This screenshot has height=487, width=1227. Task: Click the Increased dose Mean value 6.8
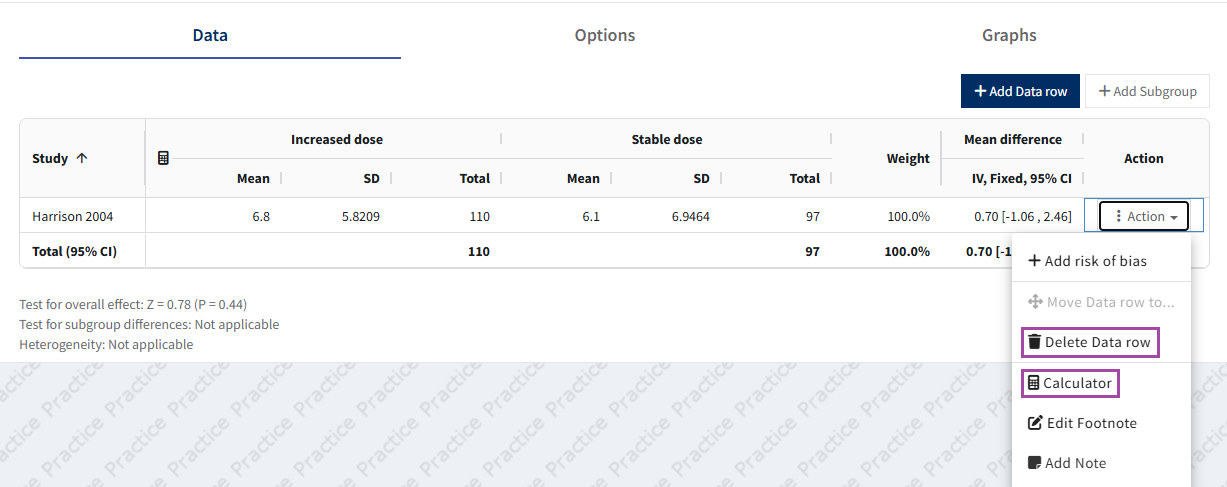click(x=260, y=216)
